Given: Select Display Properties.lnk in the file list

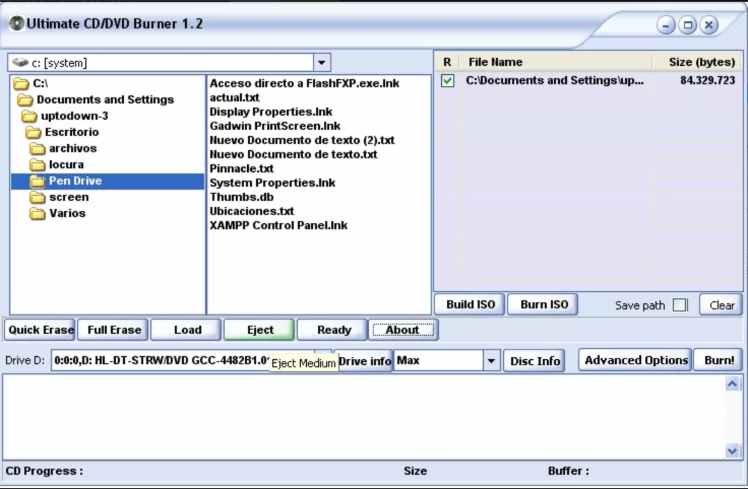Looking at the screenshot, I should 270,112.
